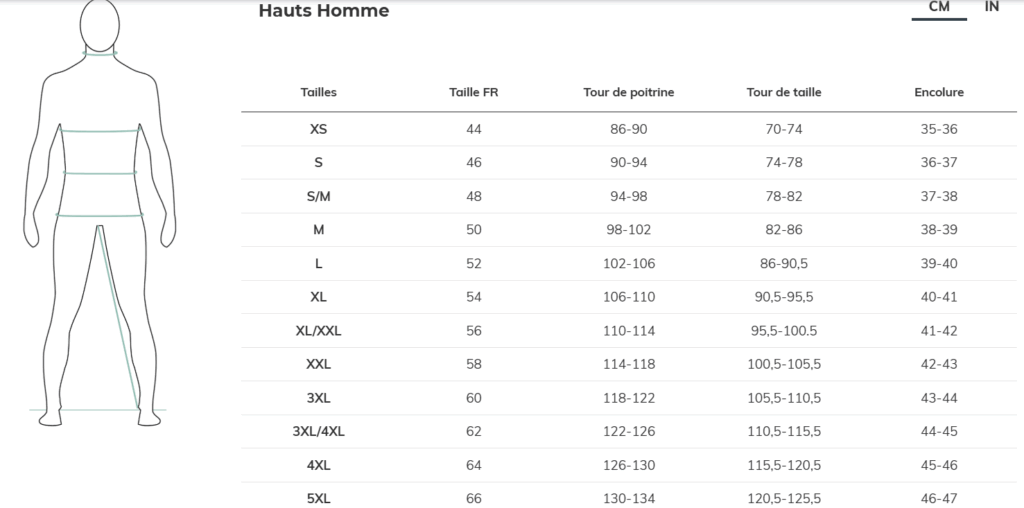Click the waist measurement line on figure

[x=100, y=173]
